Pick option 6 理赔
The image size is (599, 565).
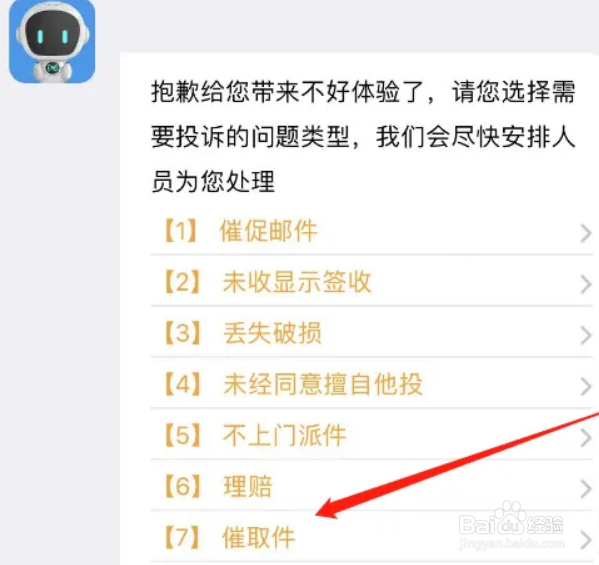pos(371,487)
